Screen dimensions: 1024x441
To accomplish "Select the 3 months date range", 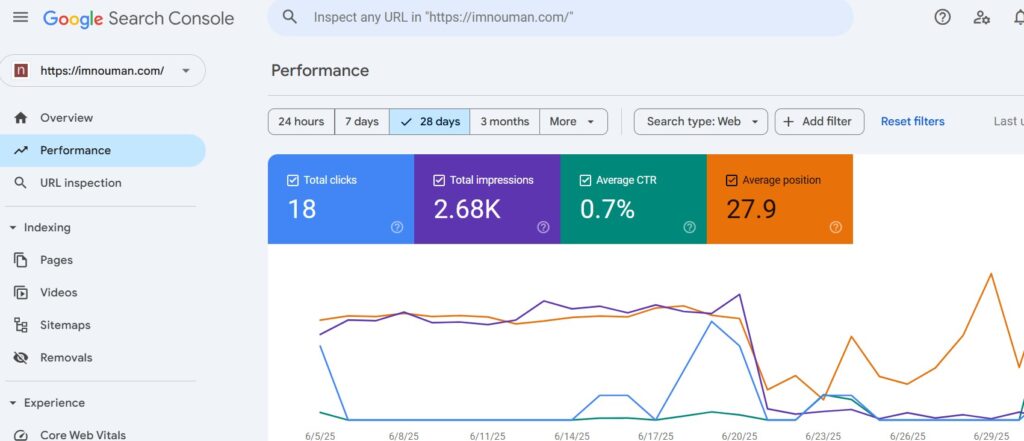I will (505, 122).
